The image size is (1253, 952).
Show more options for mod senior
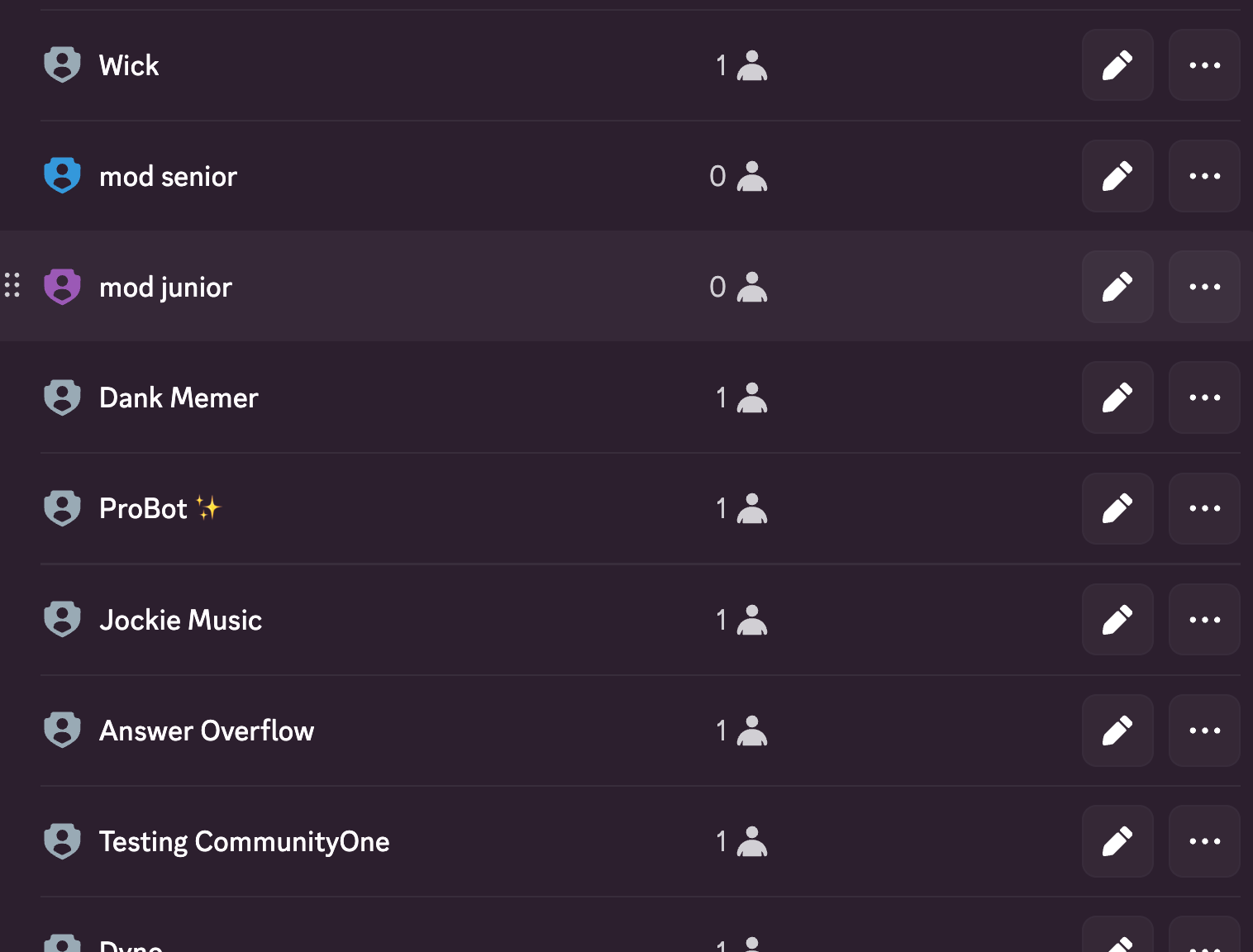pyautogui.click(x=1204, y=176)
